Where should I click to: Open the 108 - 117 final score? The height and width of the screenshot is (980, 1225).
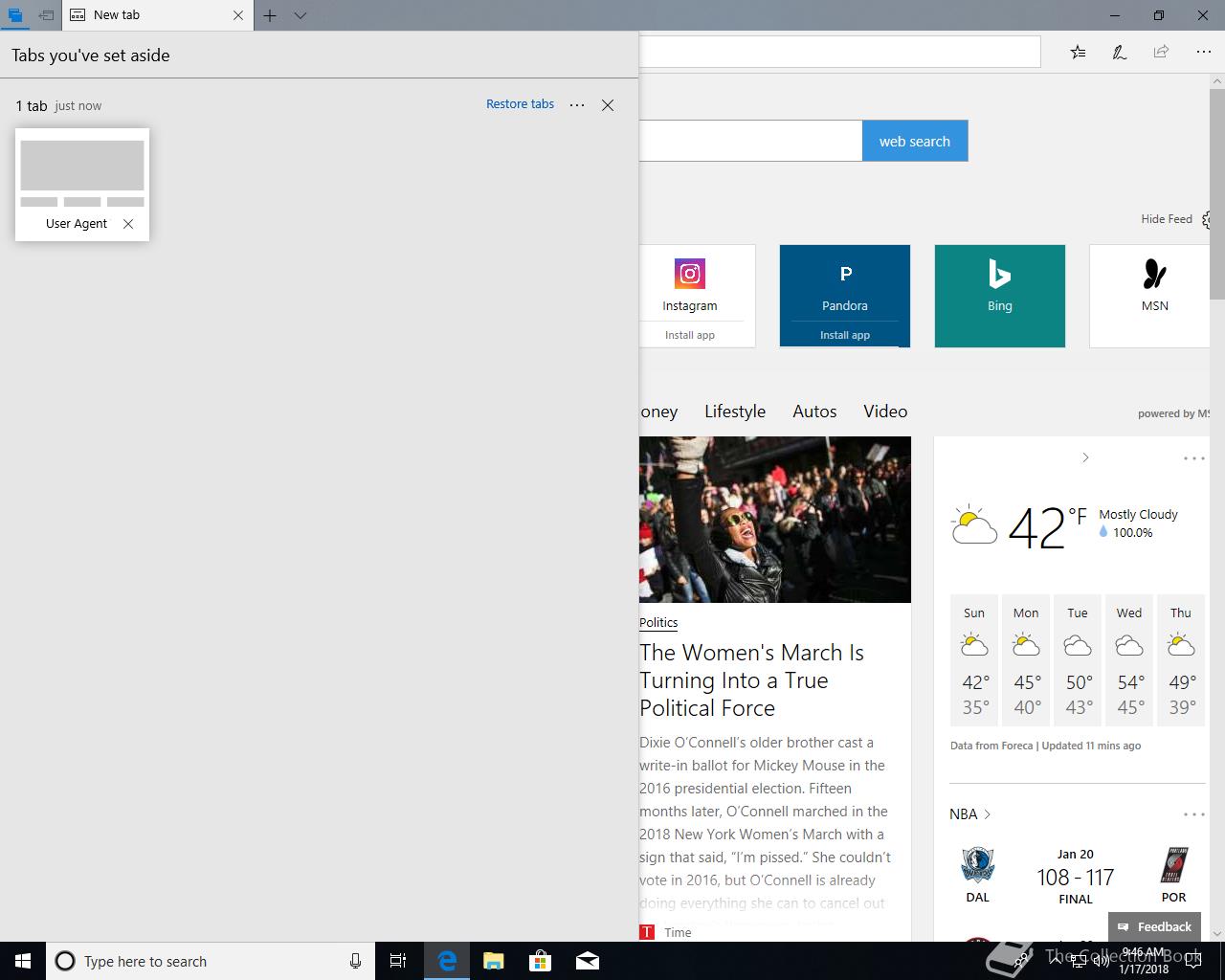(x=1076, y=877)
